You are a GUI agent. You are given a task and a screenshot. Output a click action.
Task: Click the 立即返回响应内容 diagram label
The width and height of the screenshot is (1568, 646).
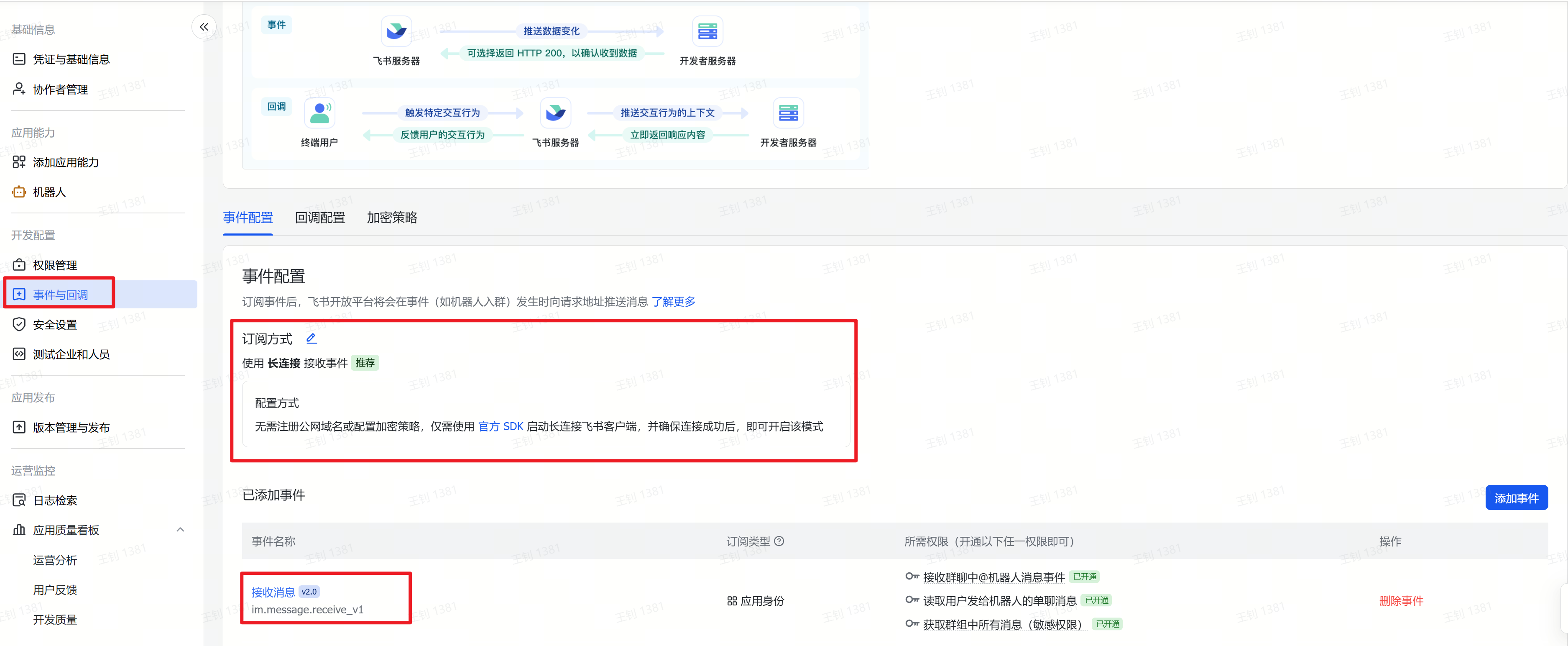[x=668, y=135]
